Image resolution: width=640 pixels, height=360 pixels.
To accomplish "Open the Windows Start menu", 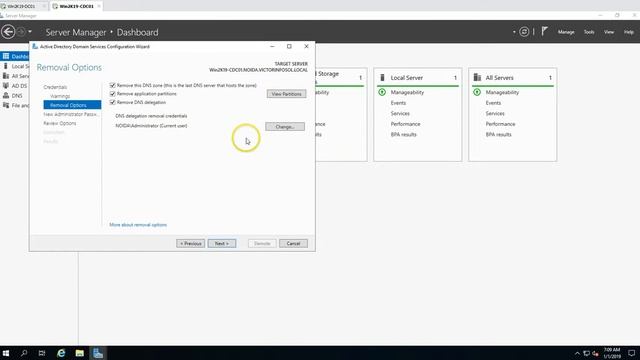I will [x=6, y=353].
